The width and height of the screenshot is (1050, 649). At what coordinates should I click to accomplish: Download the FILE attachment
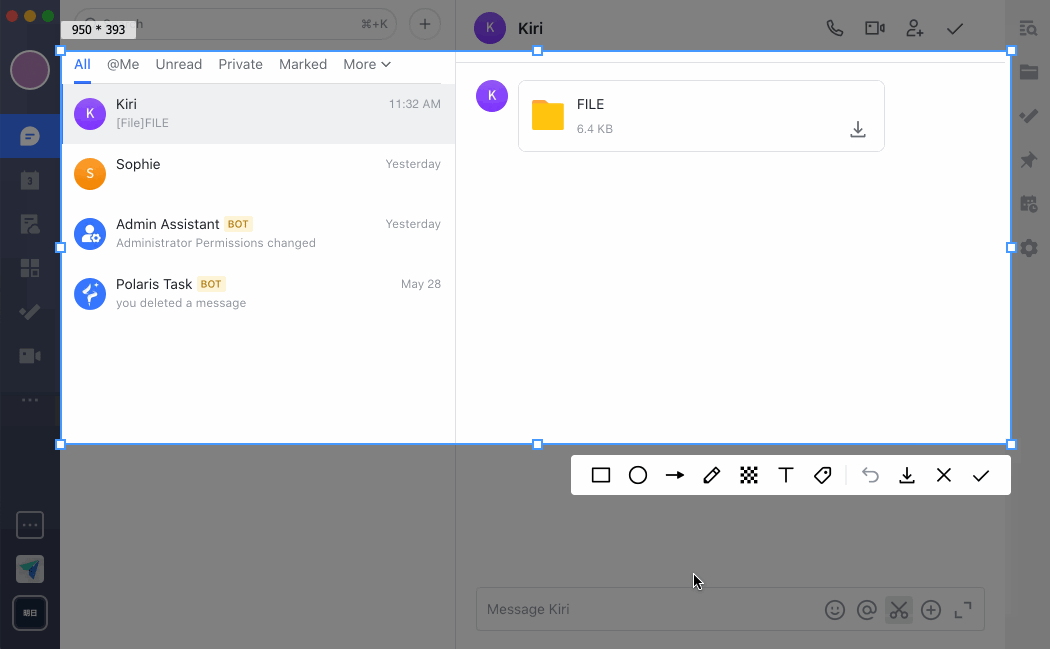(x=858, y=130)
